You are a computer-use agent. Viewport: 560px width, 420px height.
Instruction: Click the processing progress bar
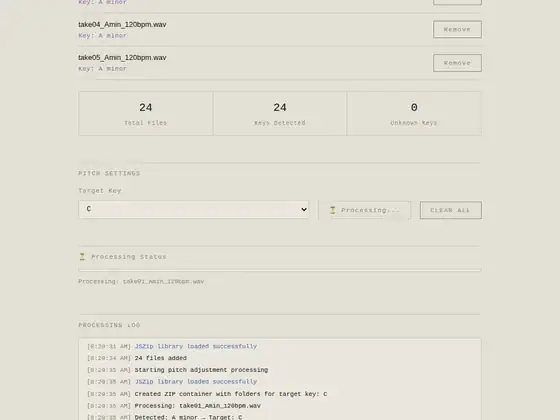coord(280,270)
